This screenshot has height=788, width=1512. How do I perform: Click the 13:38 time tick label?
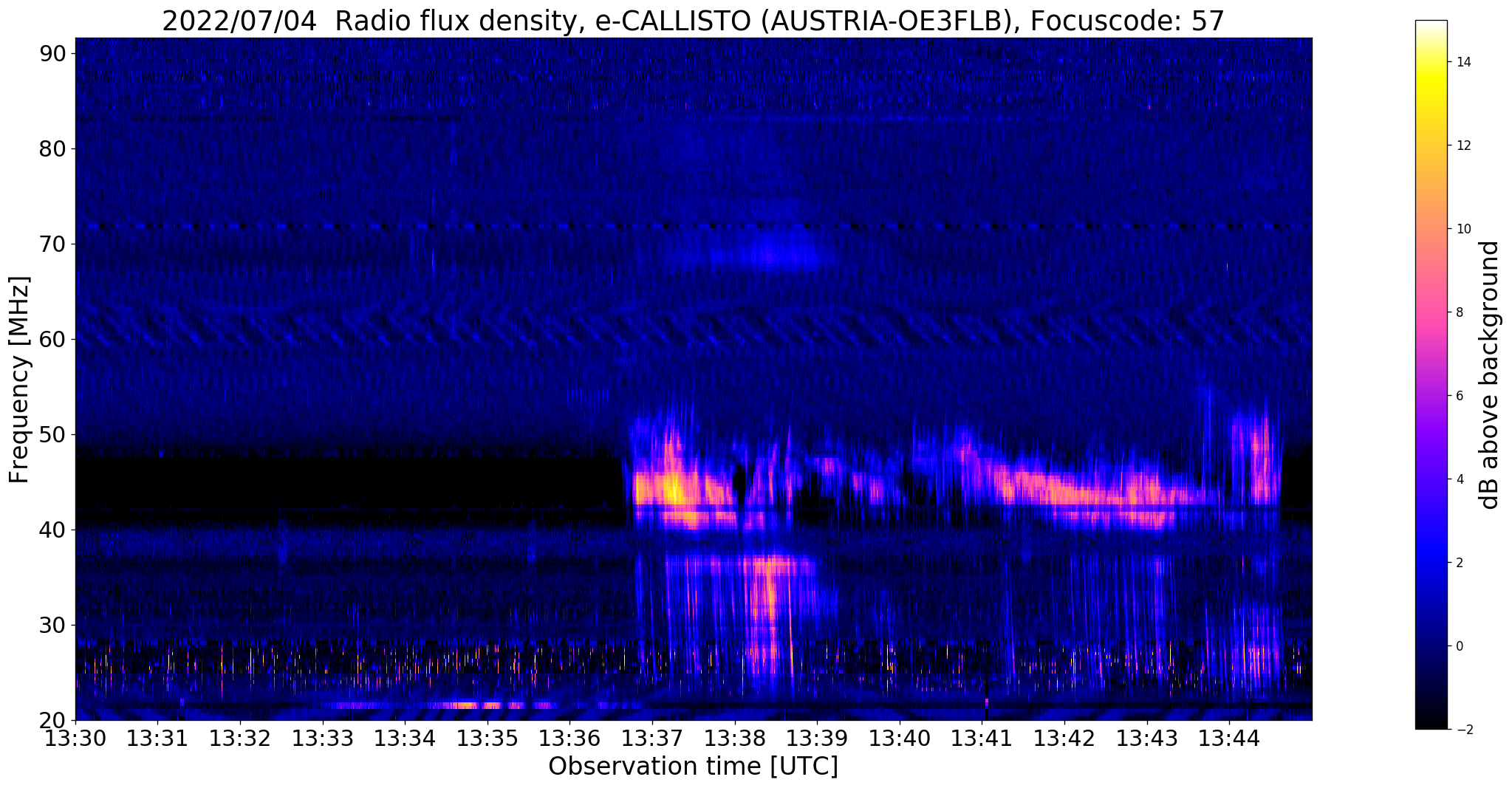(x=735, y=739)
